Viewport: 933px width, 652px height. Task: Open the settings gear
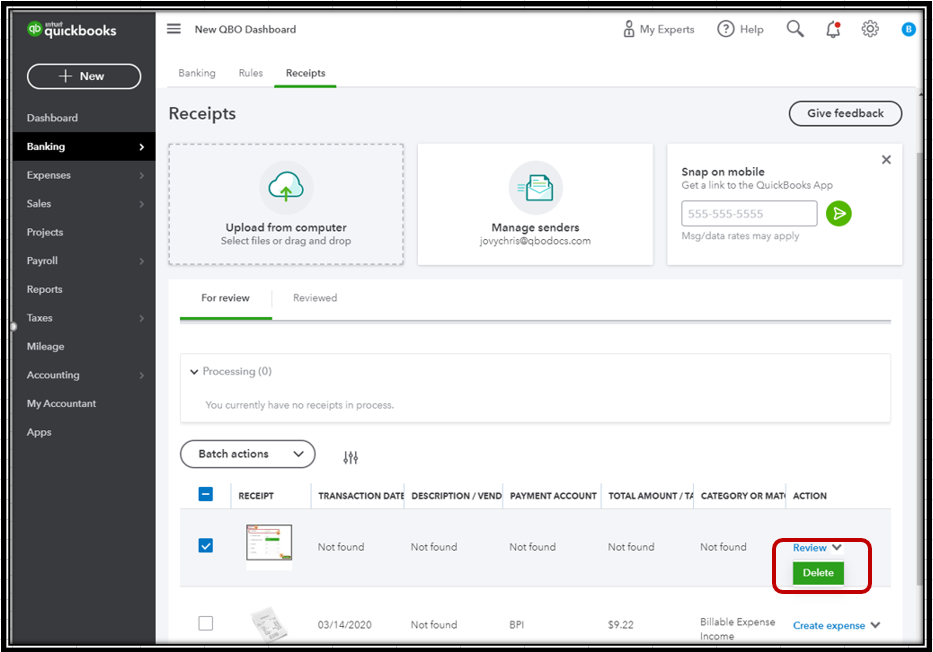[x=870, y=29]
